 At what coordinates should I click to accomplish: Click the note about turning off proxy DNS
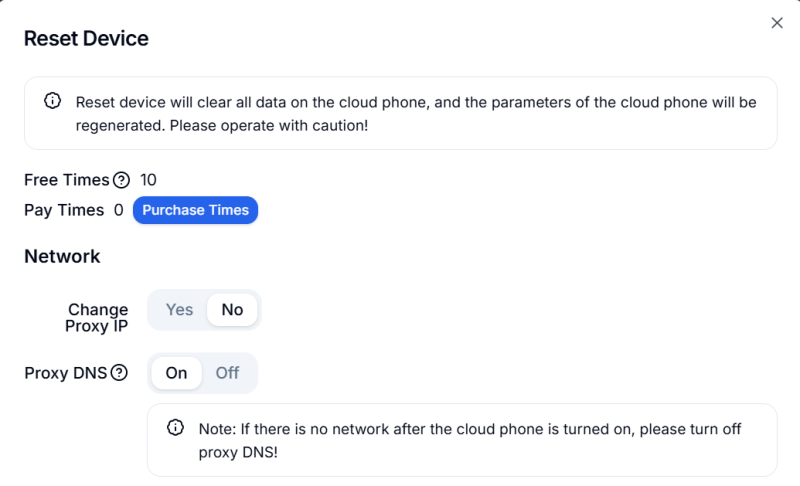(x=470, y=440)
